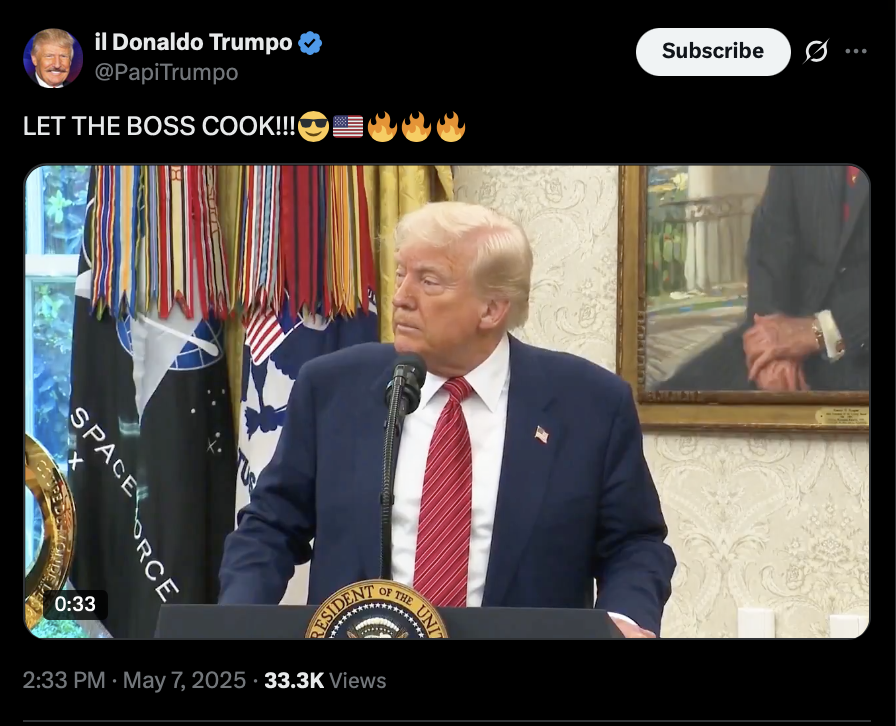Click the American flag emoji in post
896x726 pixels.
point(347,126)
